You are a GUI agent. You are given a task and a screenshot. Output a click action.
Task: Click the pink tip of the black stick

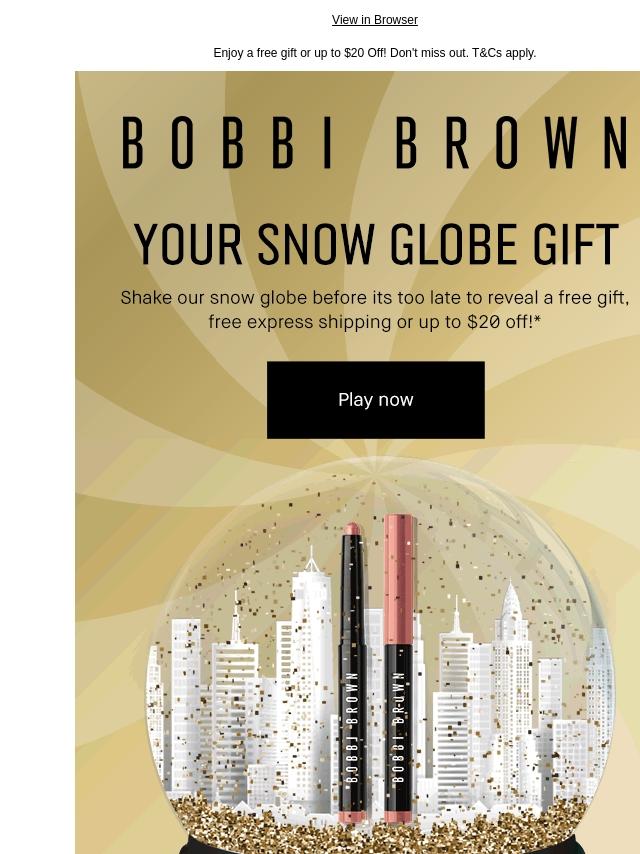coord(352,529)
